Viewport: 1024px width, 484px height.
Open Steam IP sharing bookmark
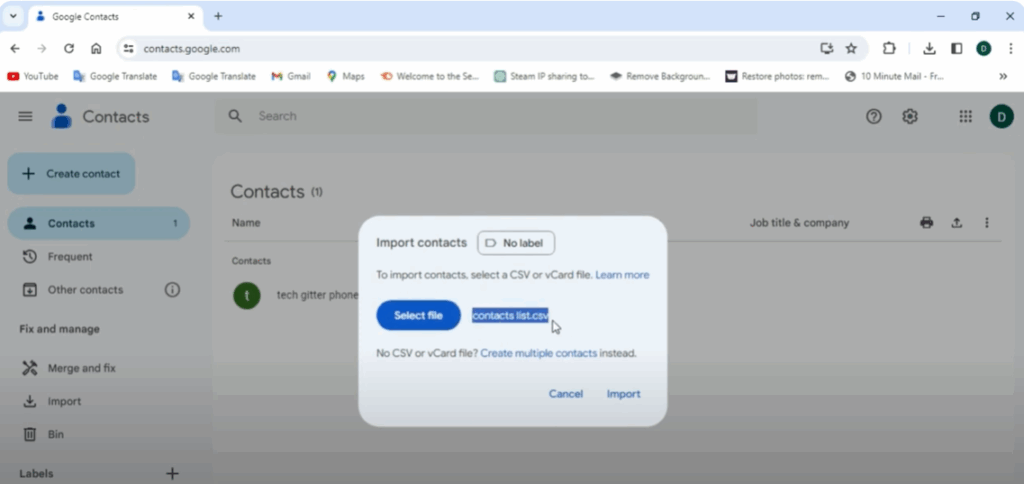click(544, 76)
